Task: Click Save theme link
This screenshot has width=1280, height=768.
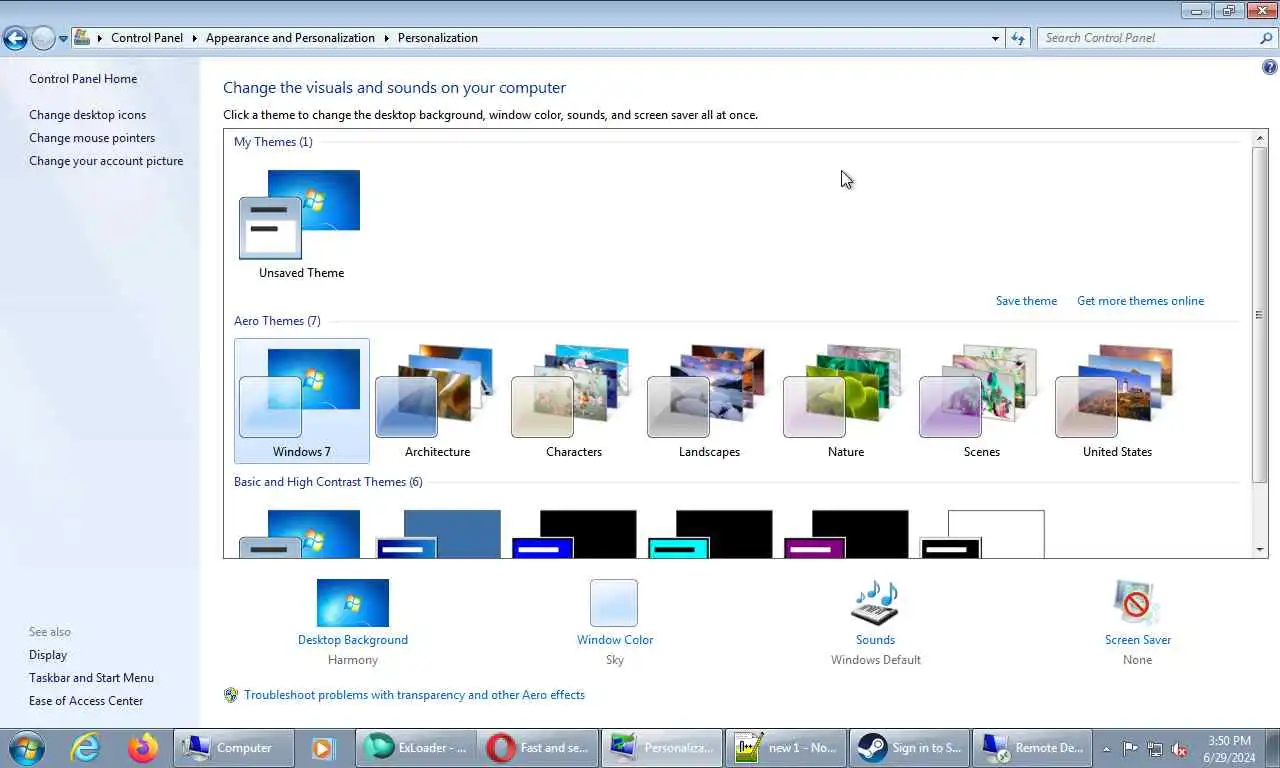Action: 1026,301
